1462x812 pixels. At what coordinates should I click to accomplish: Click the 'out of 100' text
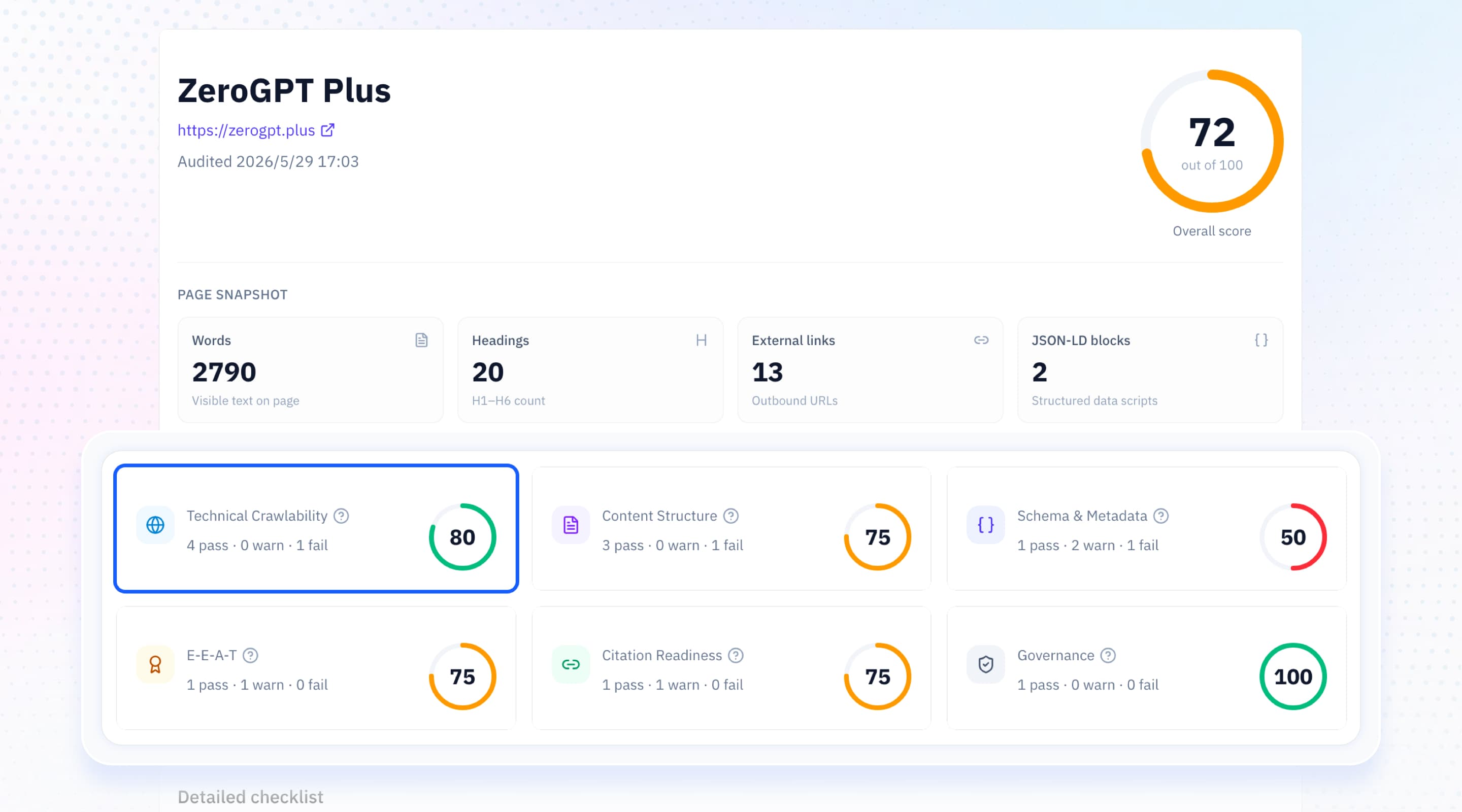[x=1212, y=165]
